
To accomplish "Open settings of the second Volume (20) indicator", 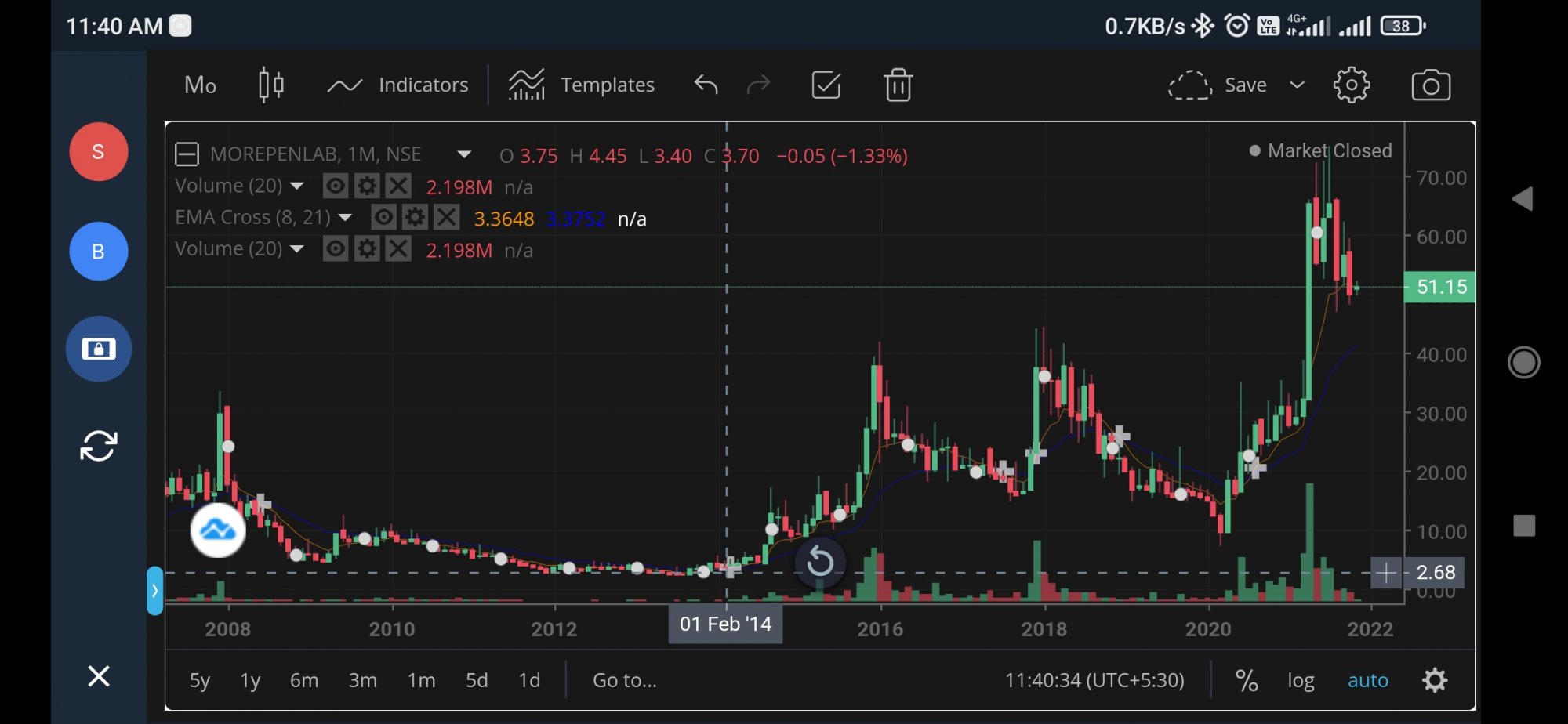I will 367,249.
